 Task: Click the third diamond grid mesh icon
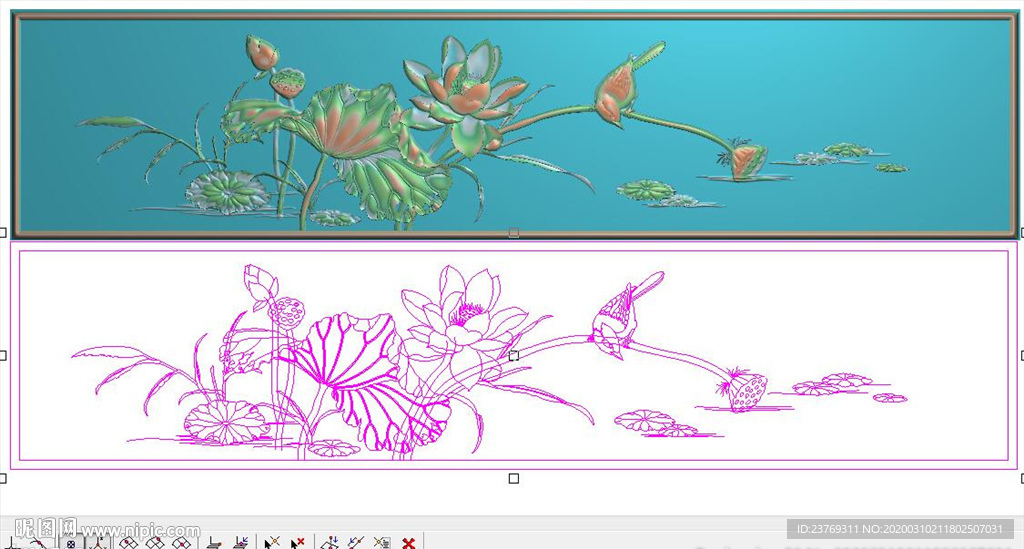click(x=181, y=543)
